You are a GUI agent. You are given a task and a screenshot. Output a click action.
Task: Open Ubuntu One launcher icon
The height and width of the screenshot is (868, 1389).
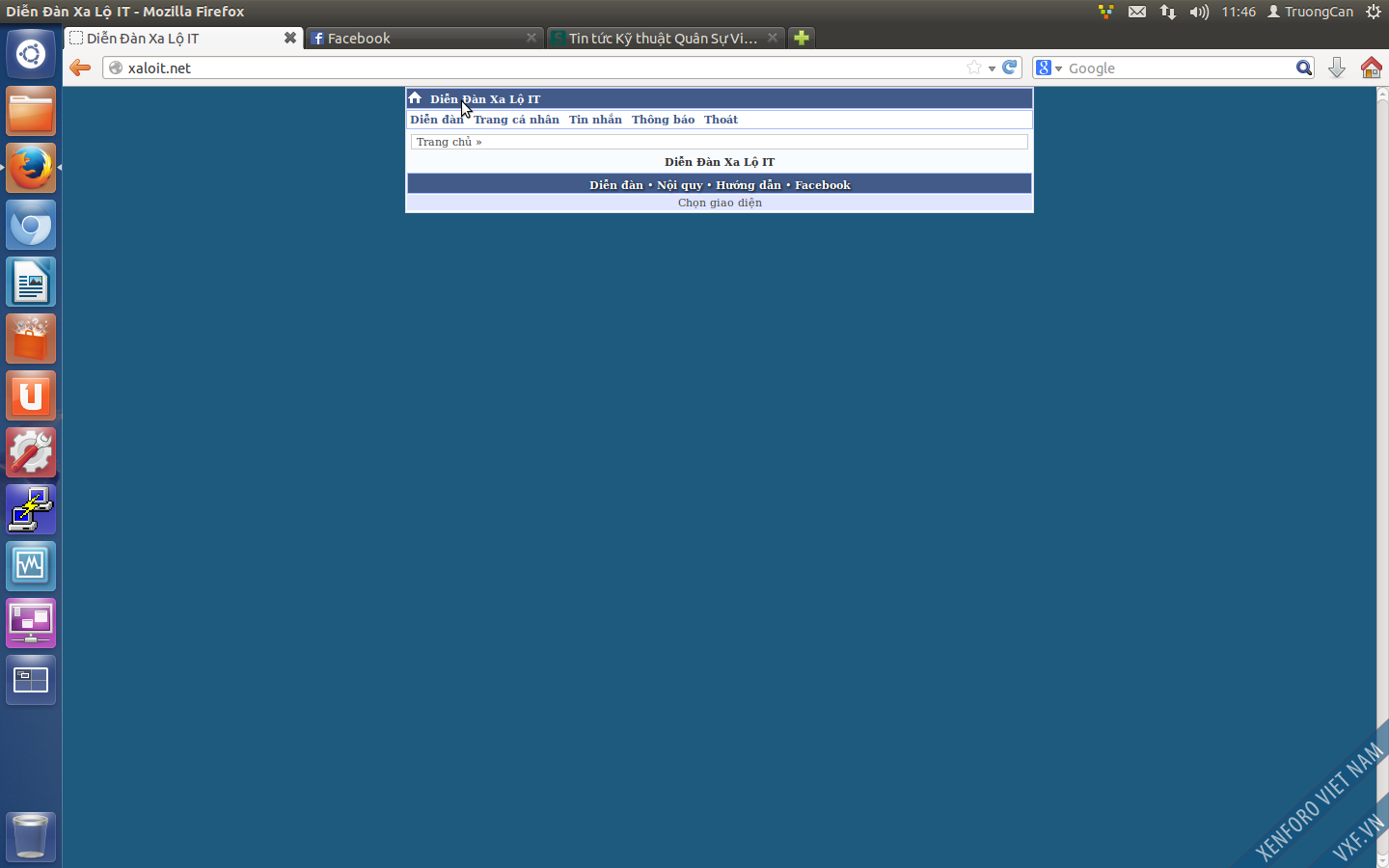tap(31, 395)
